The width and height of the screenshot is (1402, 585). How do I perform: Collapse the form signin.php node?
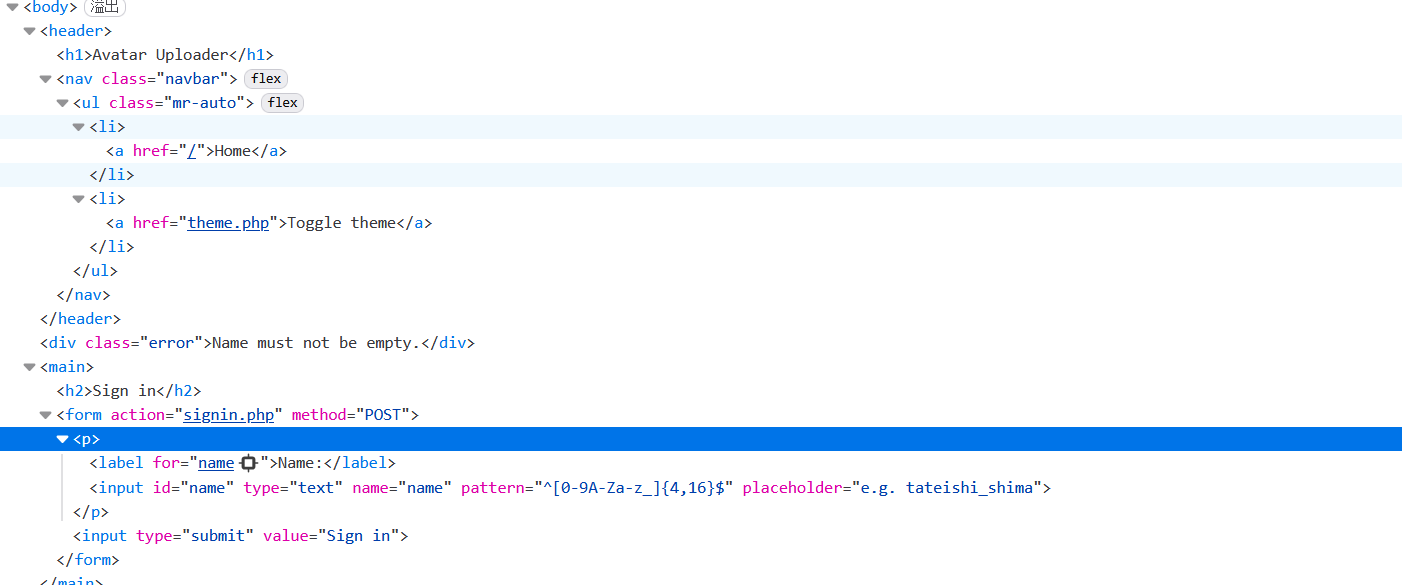[x=45, y=414]
